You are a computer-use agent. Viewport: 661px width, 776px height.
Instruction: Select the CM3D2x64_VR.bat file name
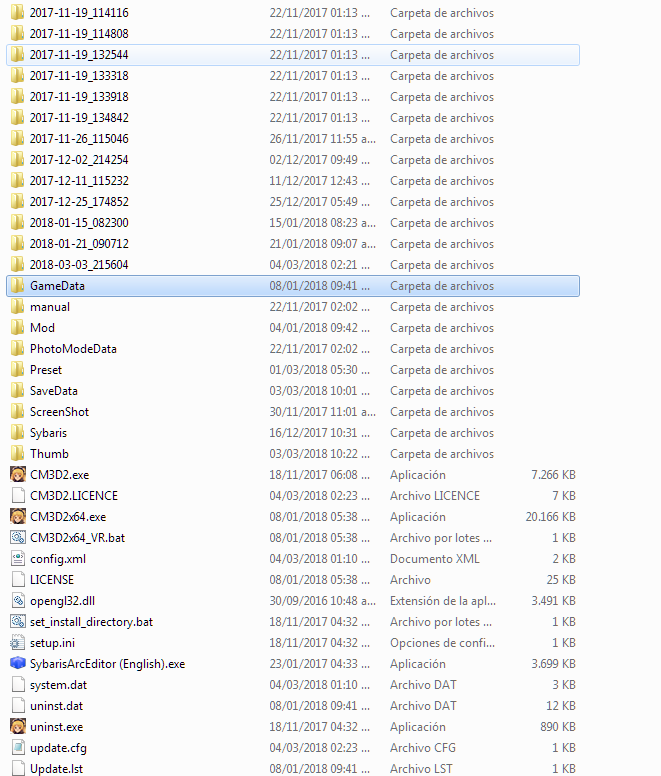[78, 537]
